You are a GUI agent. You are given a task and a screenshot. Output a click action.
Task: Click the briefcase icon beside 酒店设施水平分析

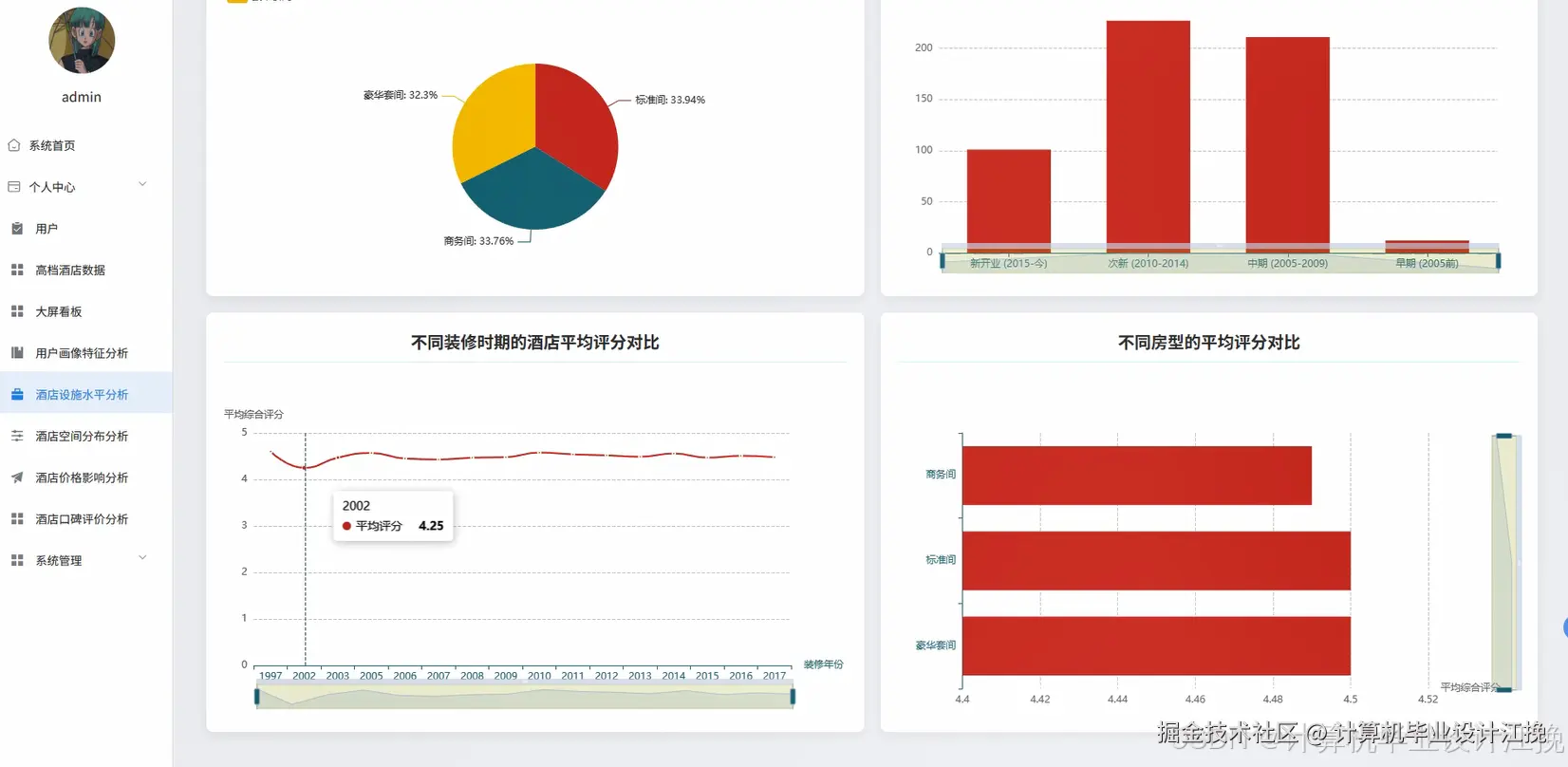17,394
